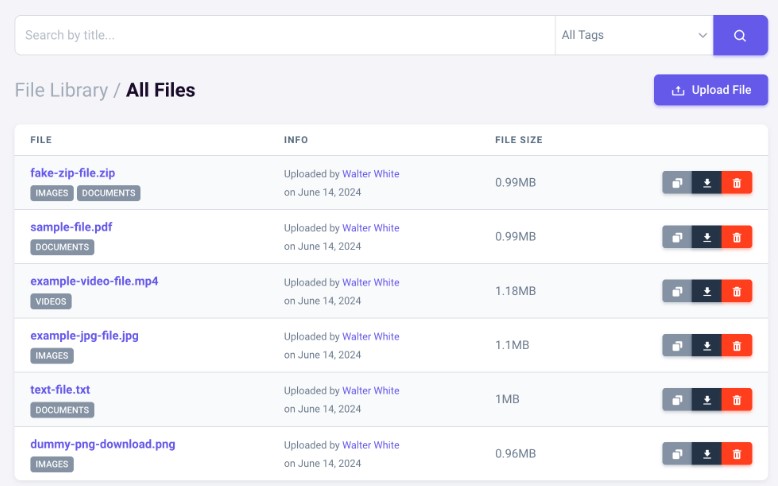Image resolution: width=778 pixels, height=486 pixels.
Task: Click the search magnifier button
Action: 740,35
